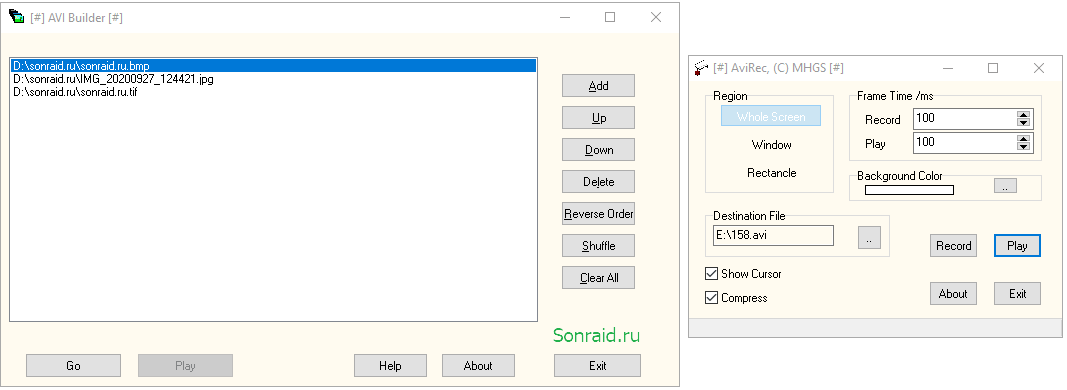This screenshot has height=390, width=1067.
Task: Move the selected file Up
Action: coord(598,118)
